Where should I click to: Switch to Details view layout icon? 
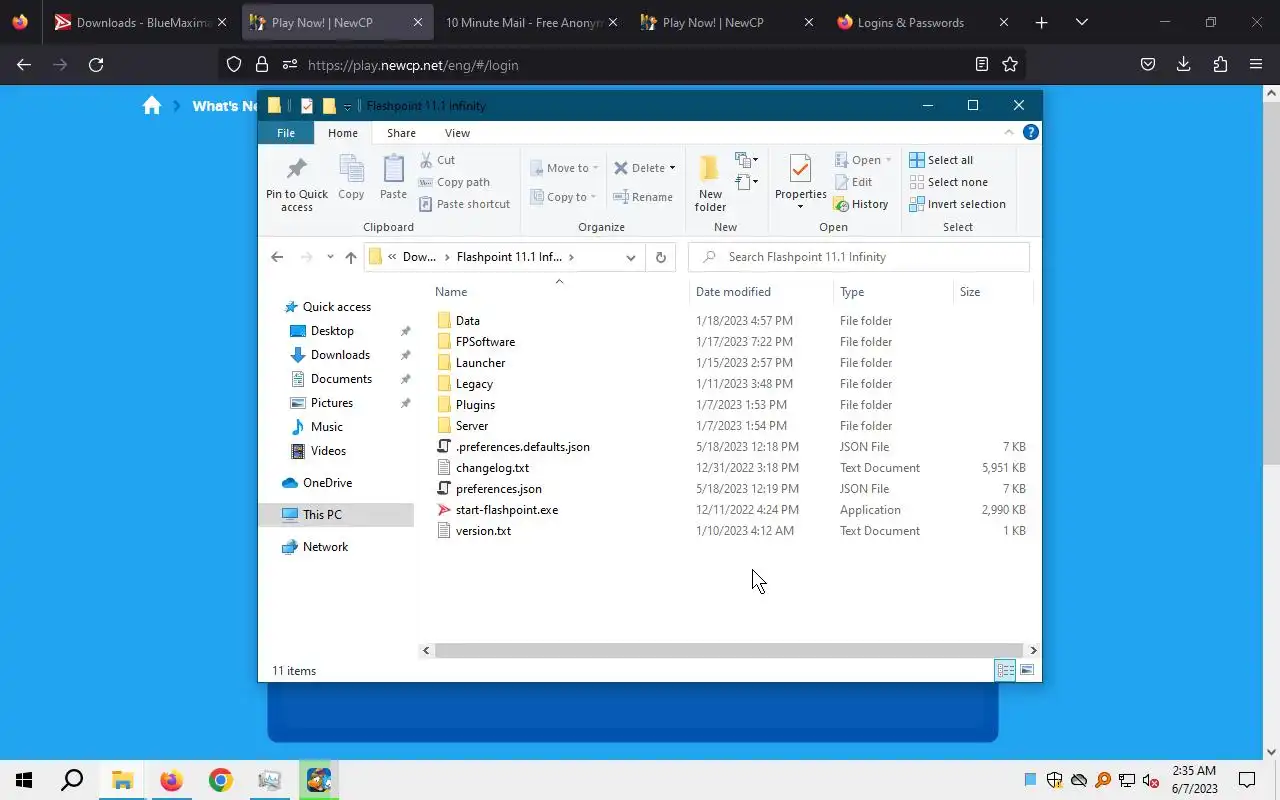tap(1005, 670)
